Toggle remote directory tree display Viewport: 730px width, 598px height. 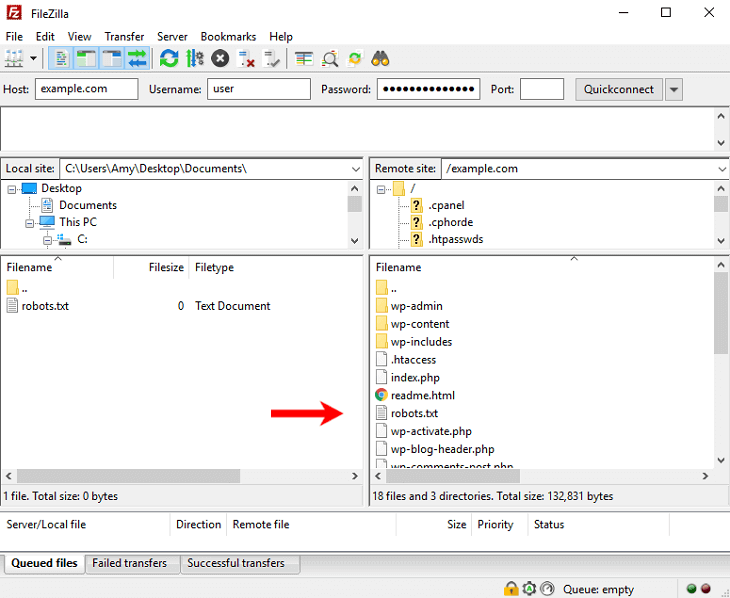point(112,59)
